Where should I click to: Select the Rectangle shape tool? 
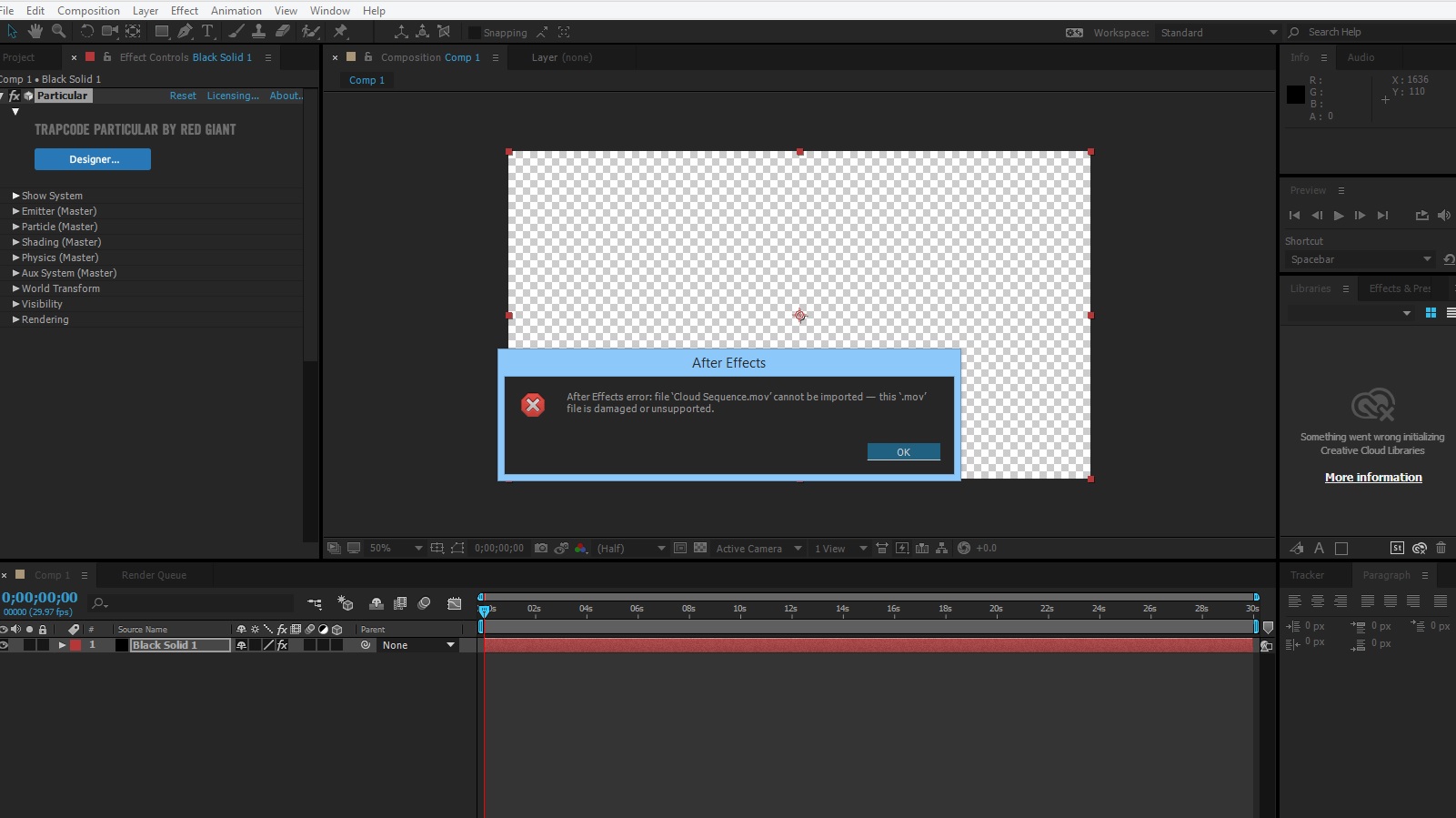coord(162,32)
